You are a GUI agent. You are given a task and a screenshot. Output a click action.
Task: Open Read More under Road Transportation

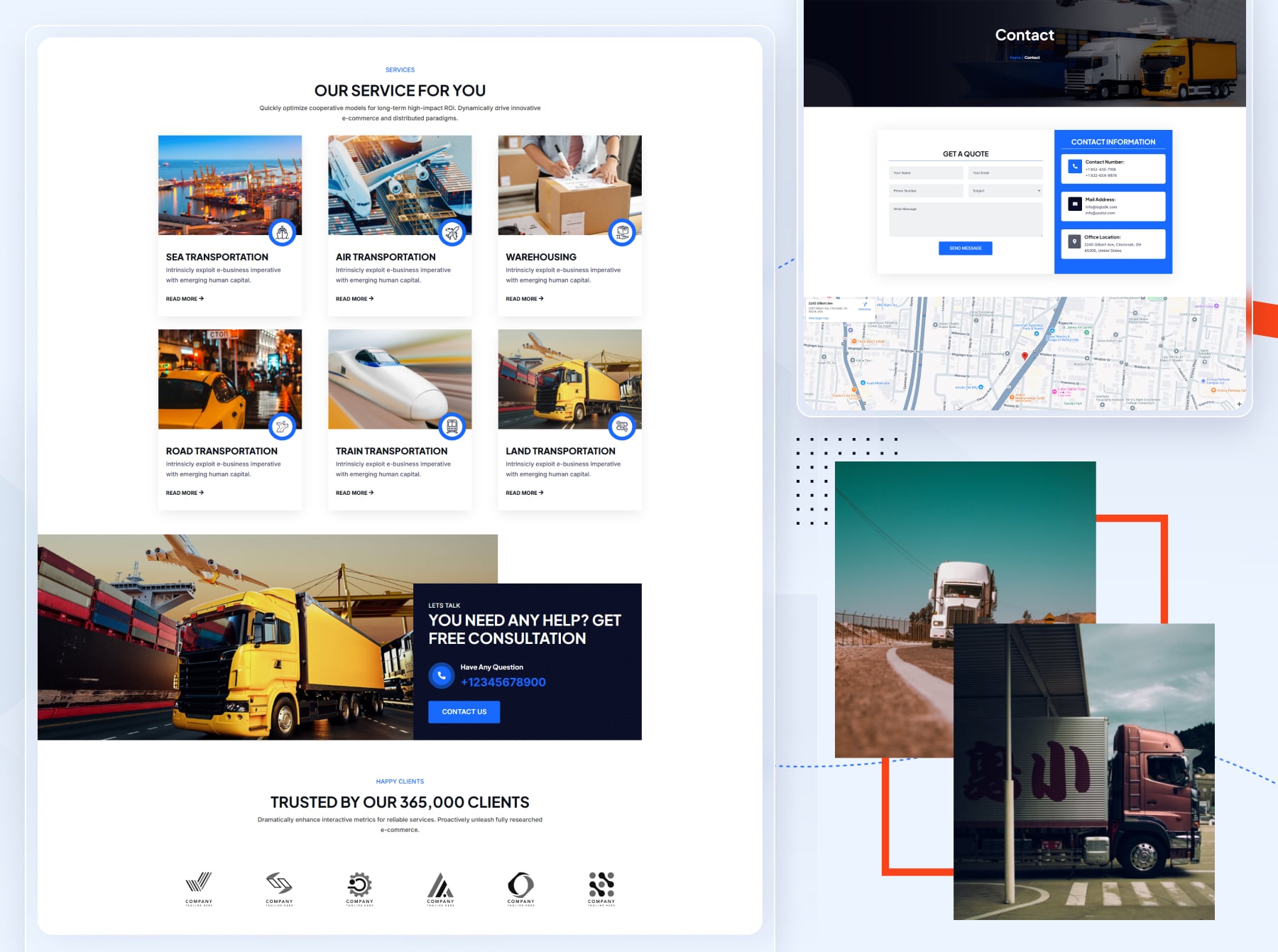point(185,493)
